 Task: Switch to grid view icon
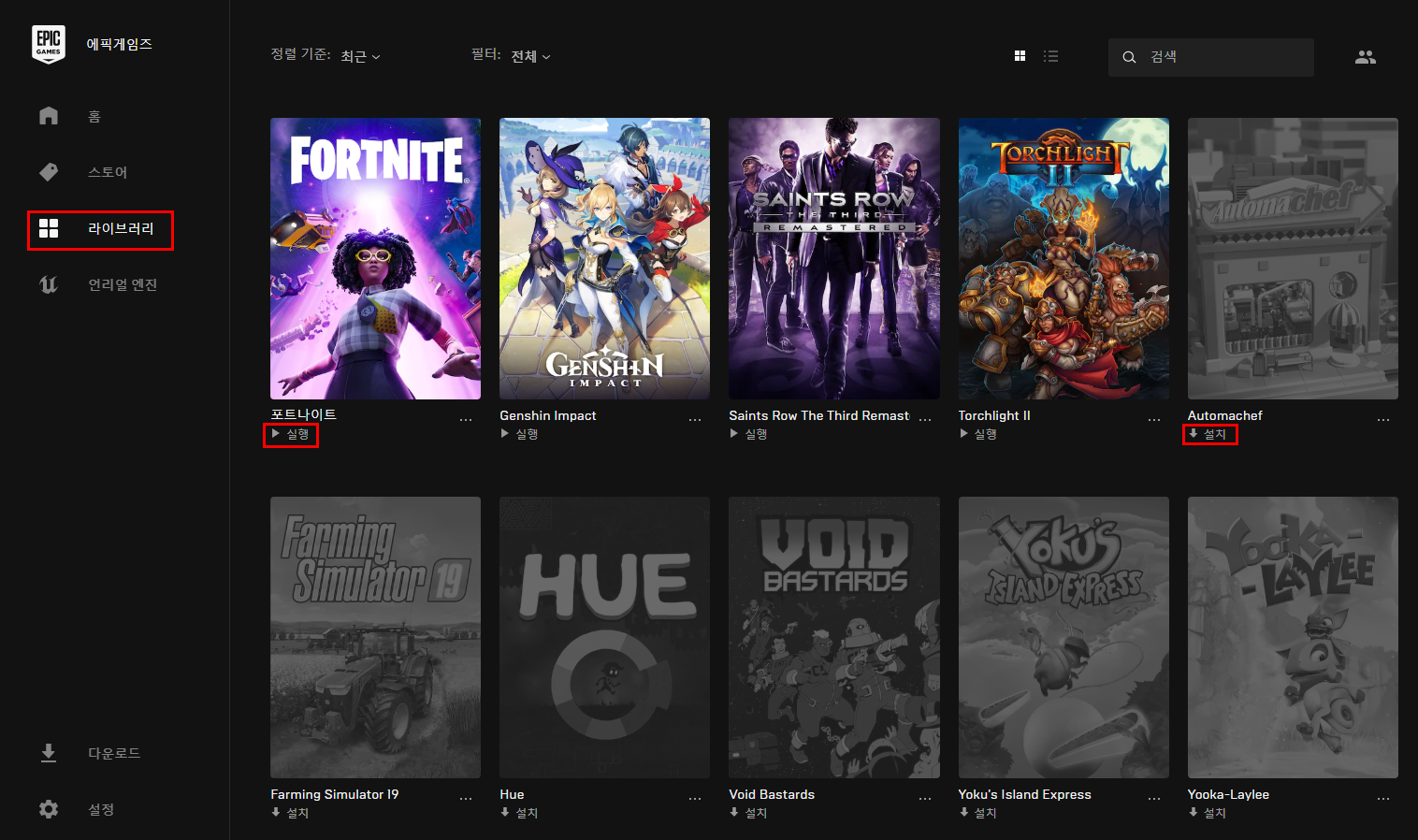(1020, 56)
